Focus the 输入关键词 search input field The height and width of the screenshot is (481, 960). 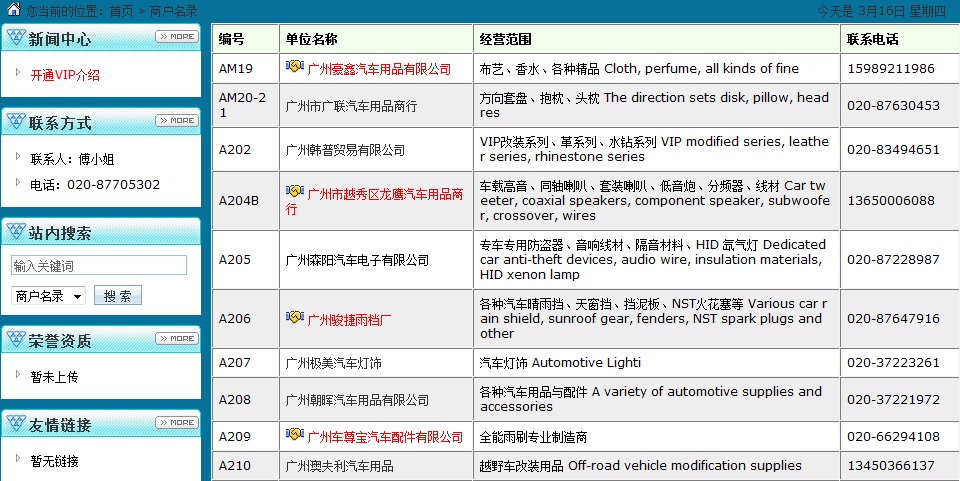98,266
